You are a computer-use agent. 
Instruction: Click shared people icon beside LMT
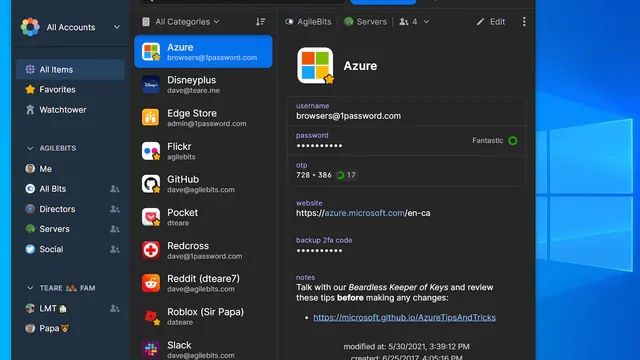(115, 308)
